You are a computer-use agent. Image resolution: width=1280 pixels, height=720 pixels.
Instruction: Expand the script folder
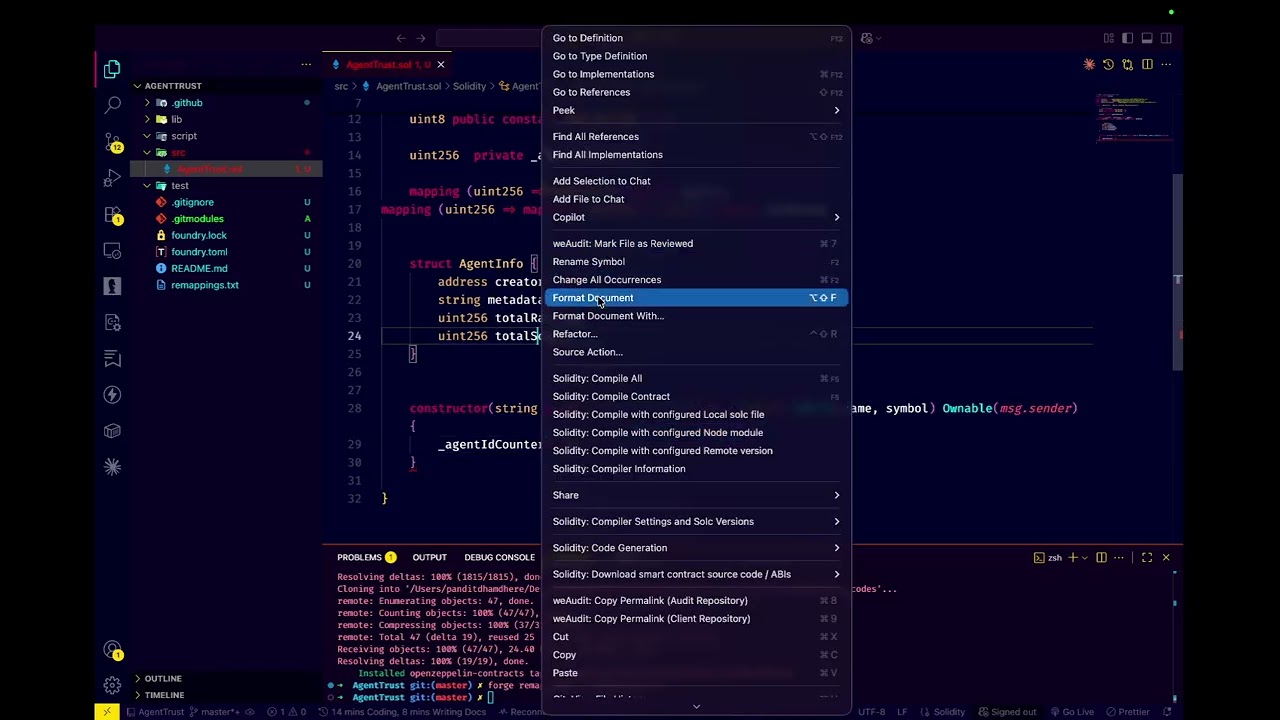pyautogui.click(x=183, y=136)
